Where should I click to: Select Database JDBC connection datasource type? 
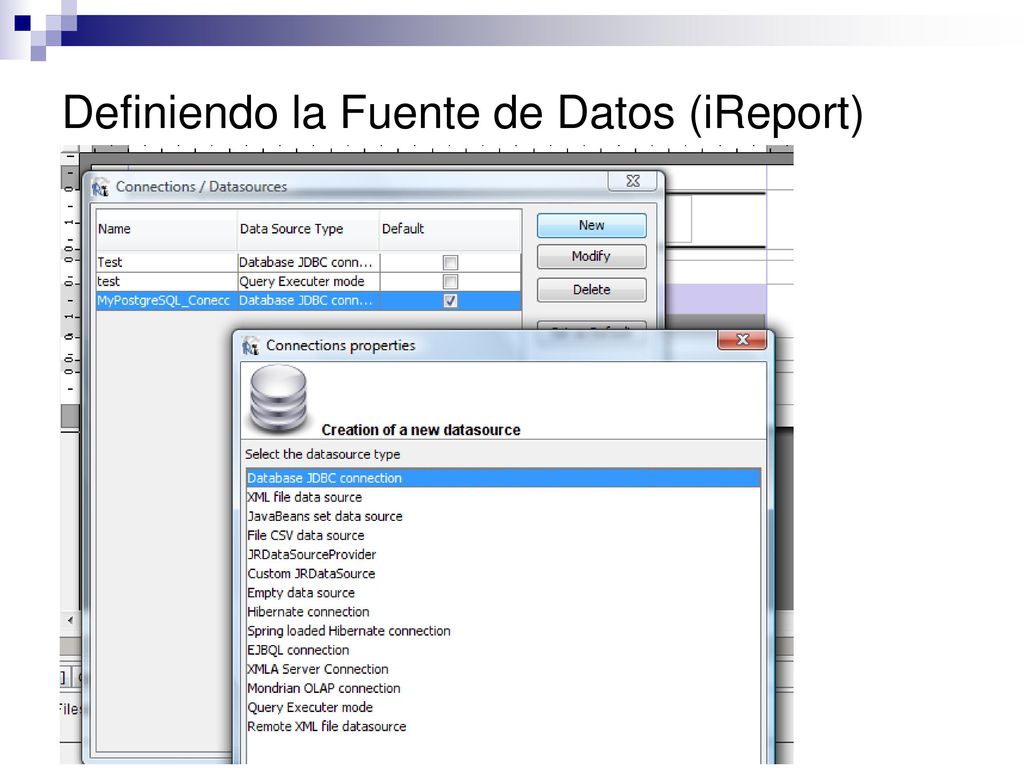504,478
